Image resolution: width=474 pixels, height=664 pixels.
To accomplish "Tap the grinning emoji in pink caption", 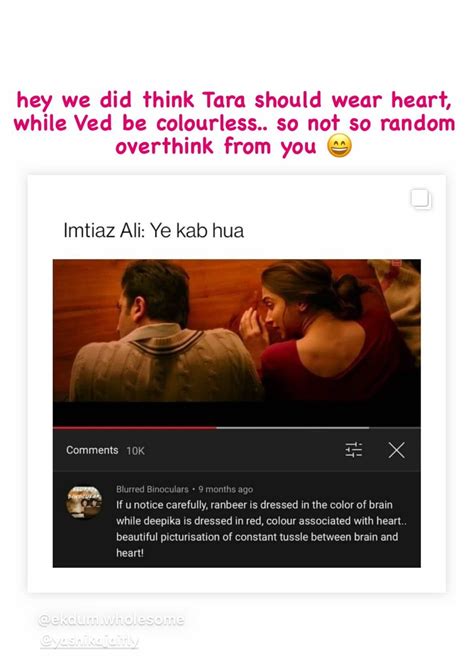I will click(339, 146).
